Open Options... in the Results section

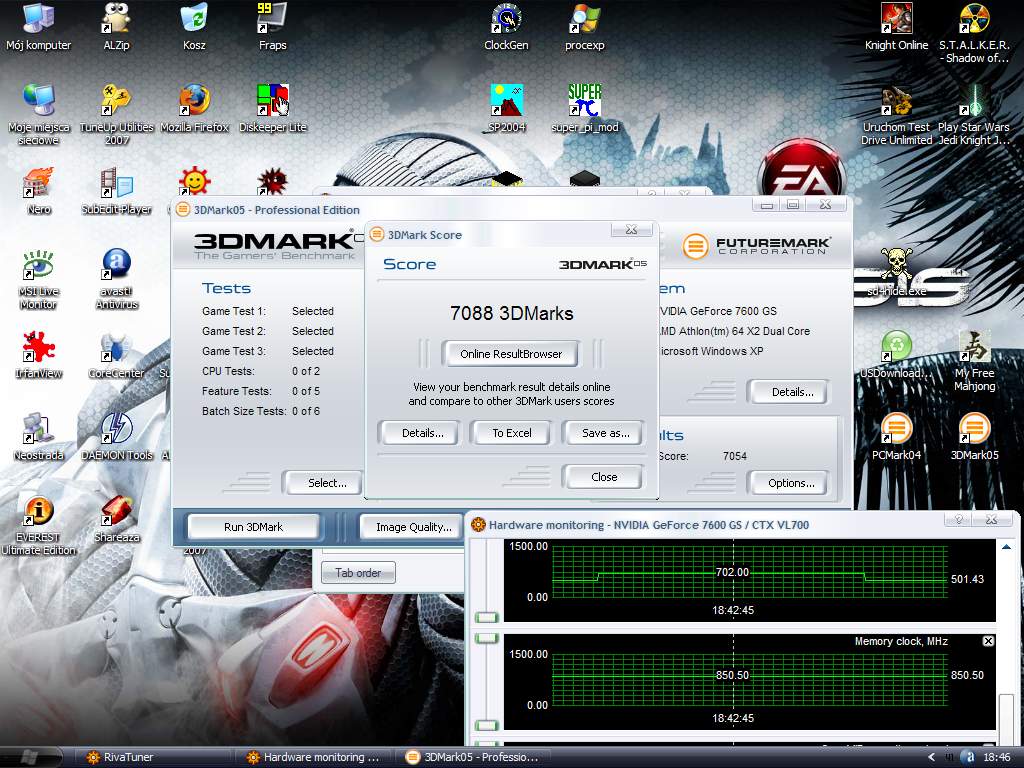coord(791,483)
